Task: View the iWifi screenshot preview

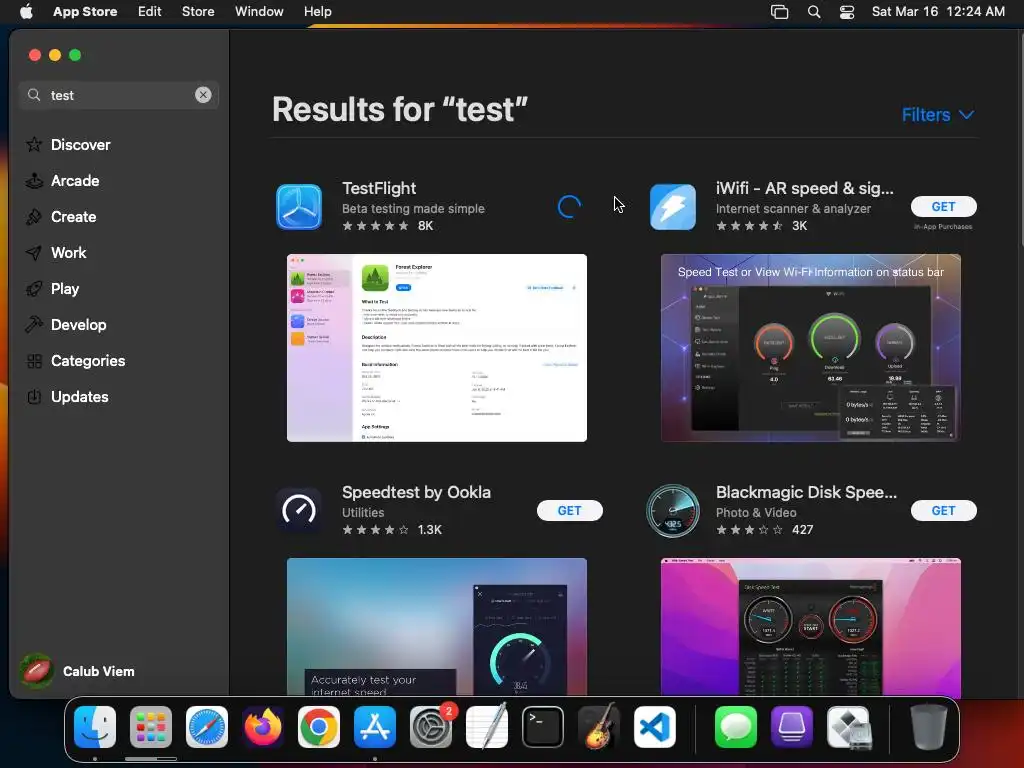Action: pyautogui.click(x=810, y=347)
